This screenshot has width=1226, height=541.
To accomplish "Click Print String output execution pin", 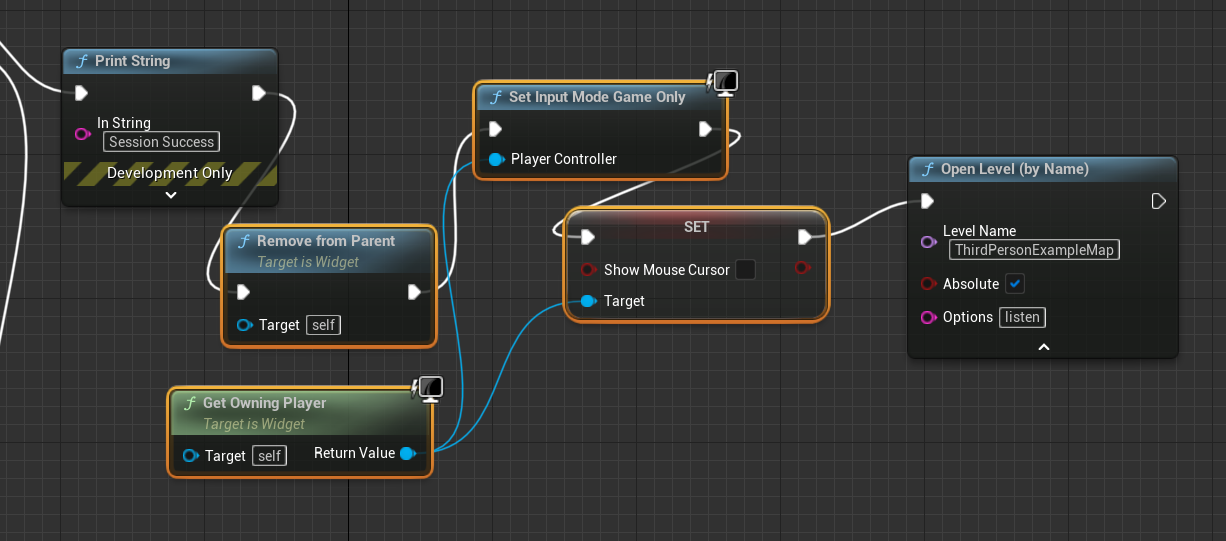I will 259,93.
